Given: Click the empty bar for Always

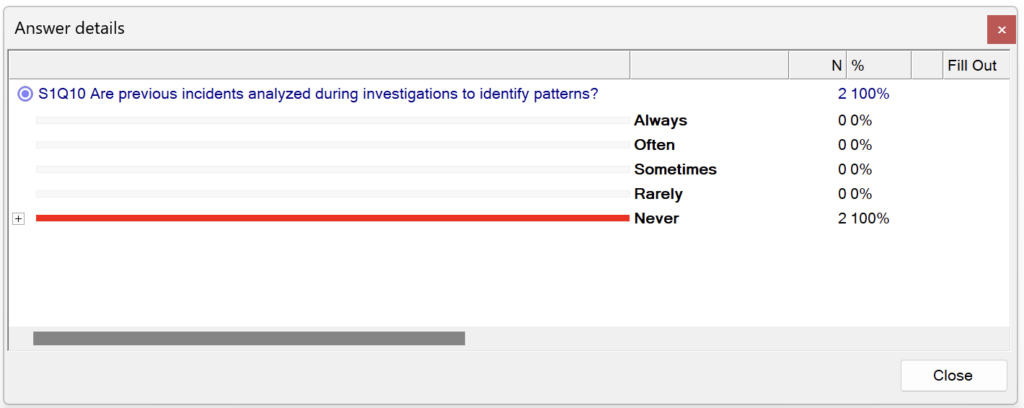Looking at the screenshot, I should click(x=332, y=121).
